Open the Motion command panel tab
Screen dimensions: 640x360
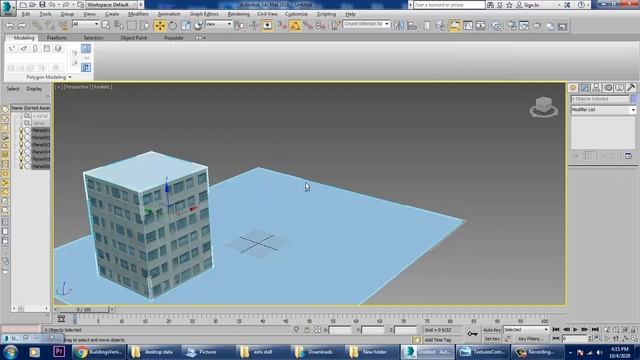pos(608,87)
